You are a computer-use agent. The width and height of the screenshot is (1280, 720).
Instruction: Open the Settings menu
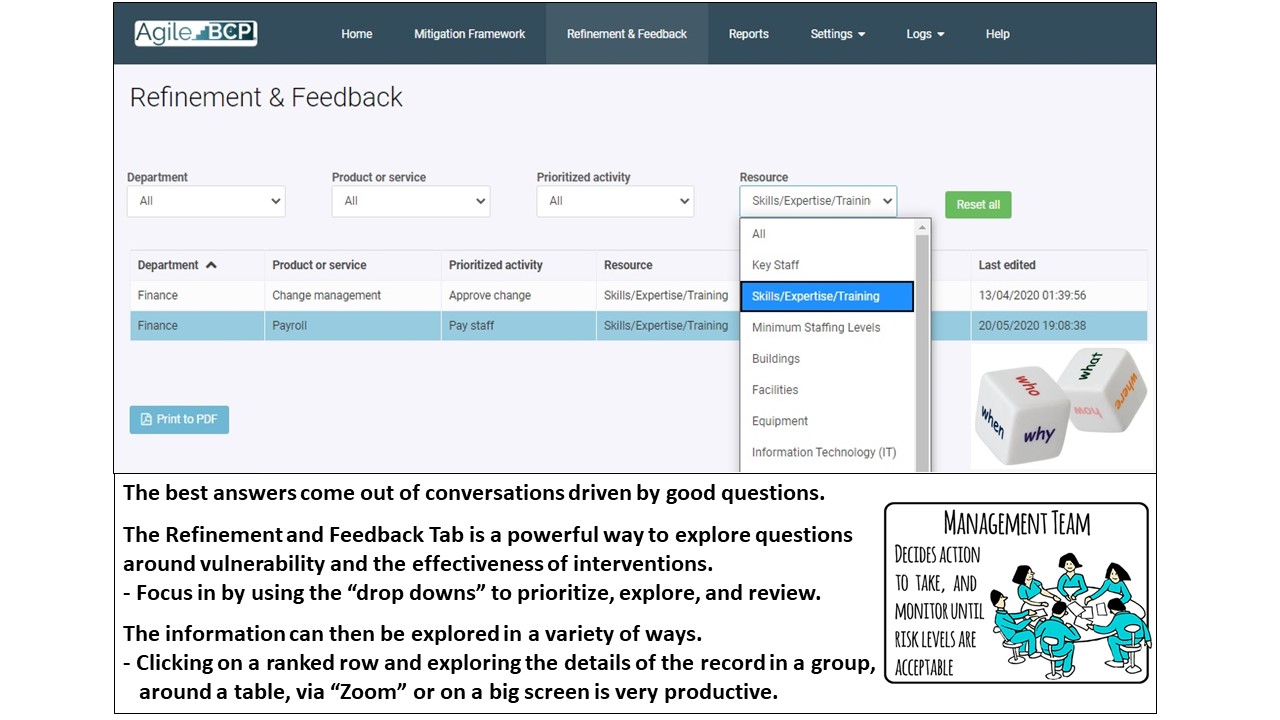point(837,34)
